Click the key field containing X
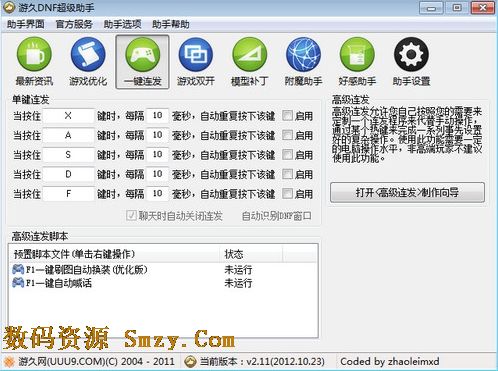 [68, 116]
